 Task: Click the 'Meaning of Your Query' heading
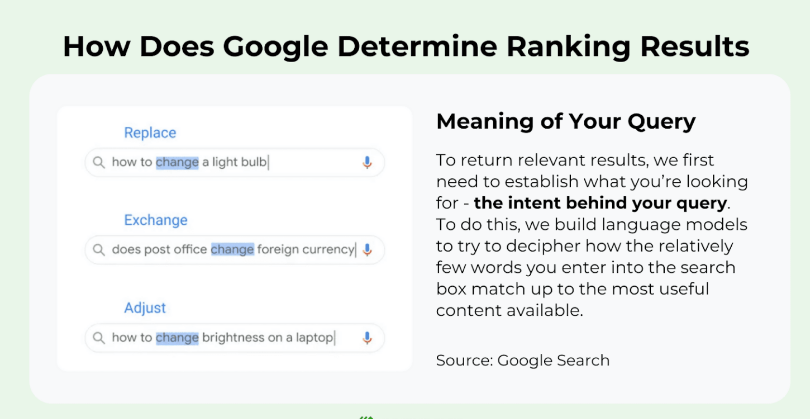point(566,122)
